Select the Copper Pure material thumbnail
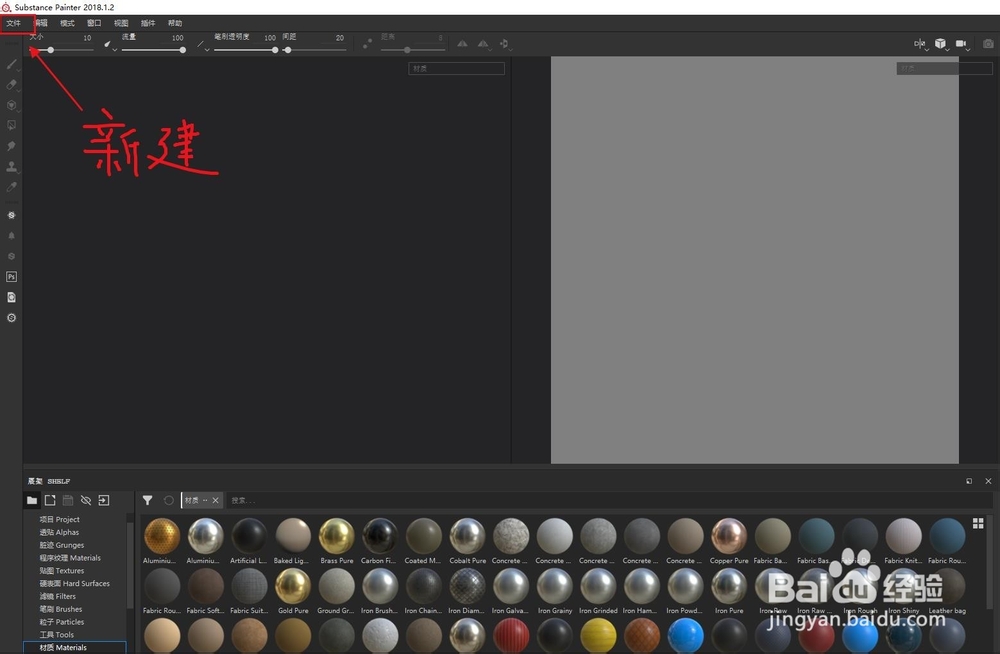1000x654 pixels. [728, 535]
